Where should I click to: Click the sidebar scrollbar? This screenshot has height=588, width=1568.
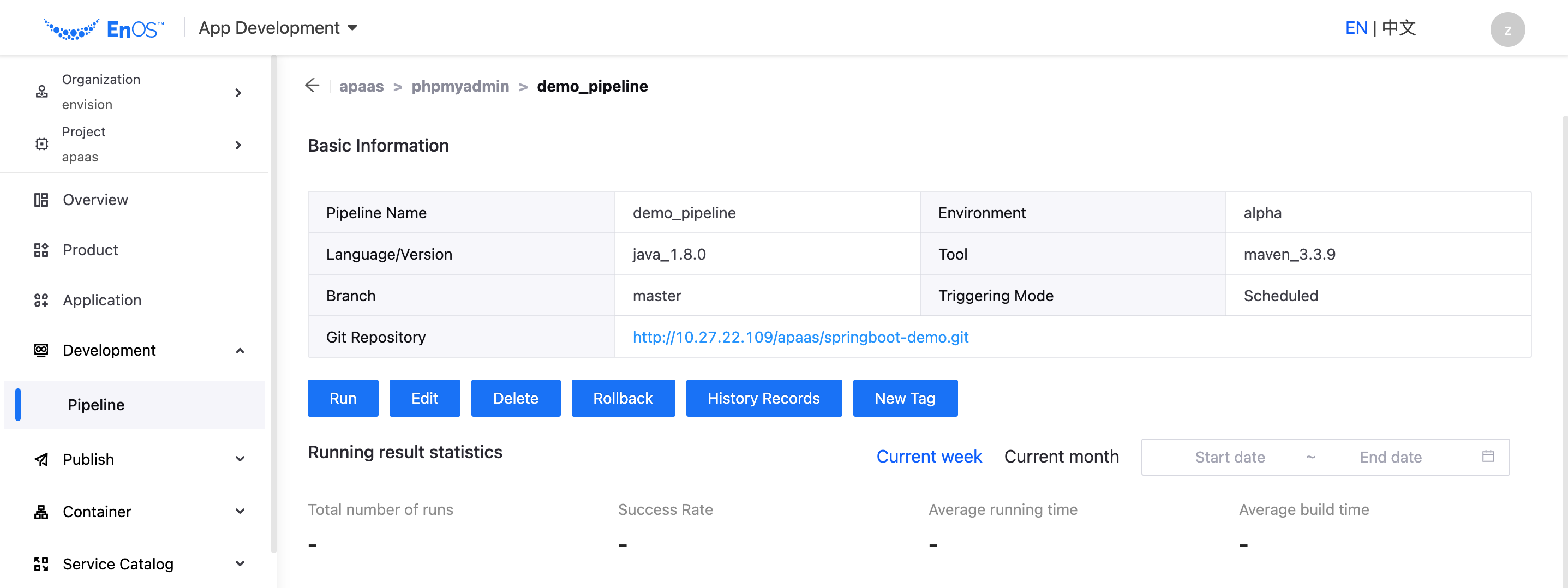273,304
